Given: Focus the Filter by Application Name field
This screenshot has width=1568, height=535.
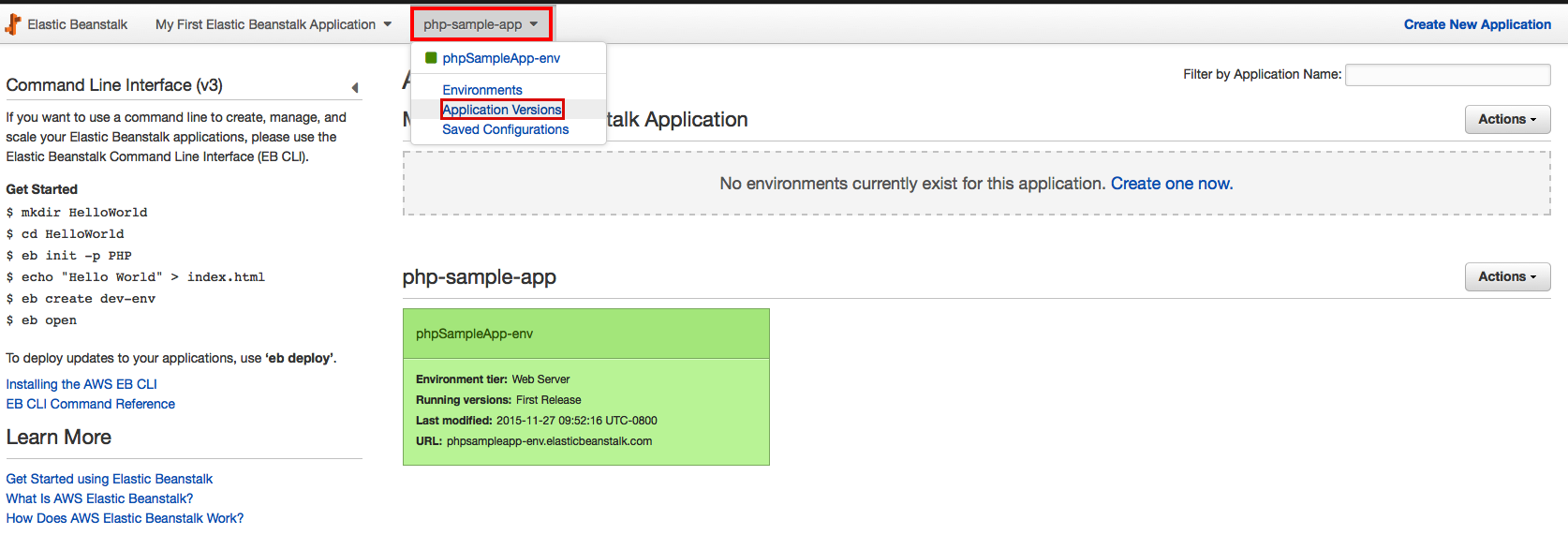Looking at the screenshot, I should (x=1448, y=75).
